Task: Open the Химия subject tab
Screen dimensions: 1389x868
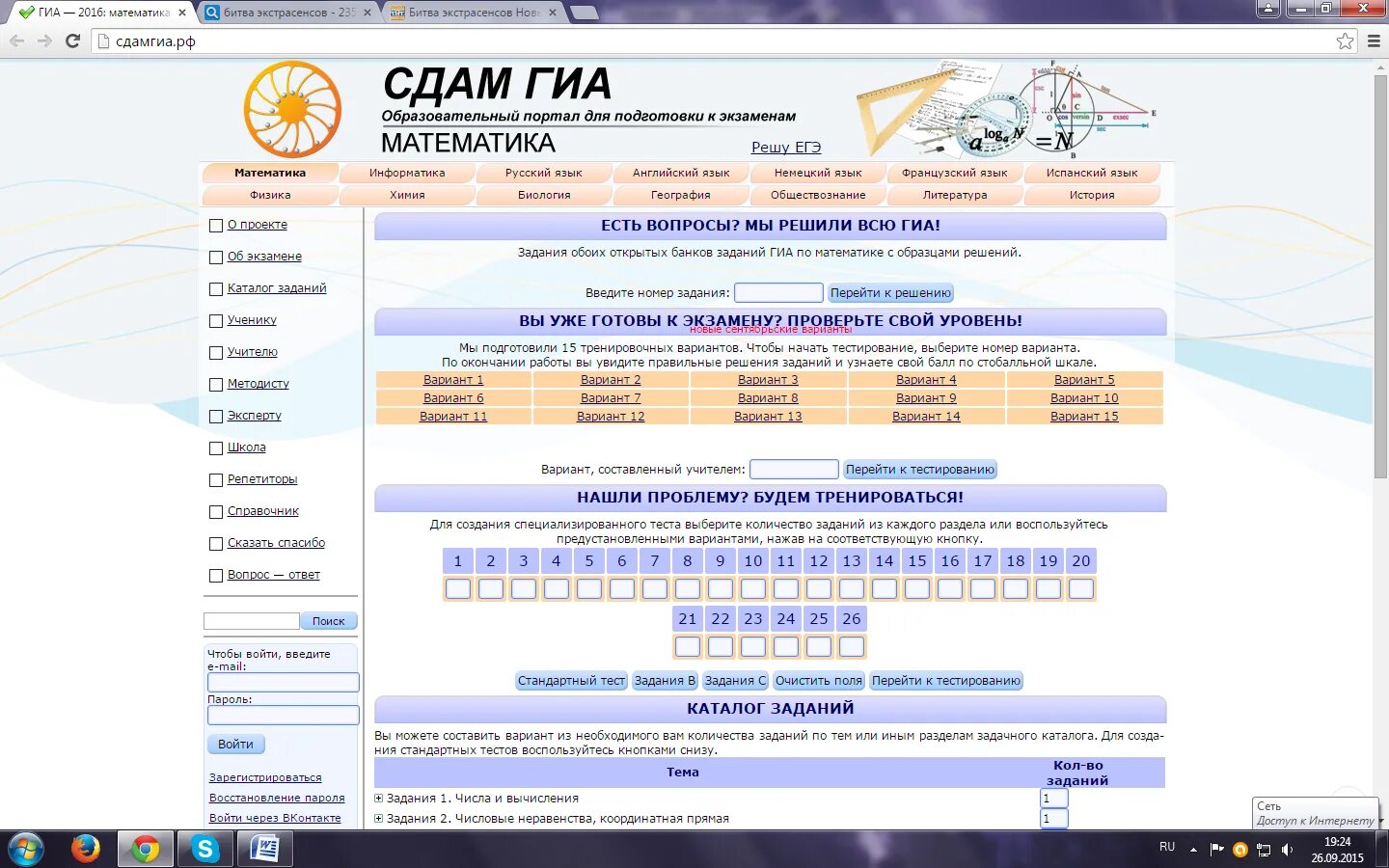Action: (407, 195)
